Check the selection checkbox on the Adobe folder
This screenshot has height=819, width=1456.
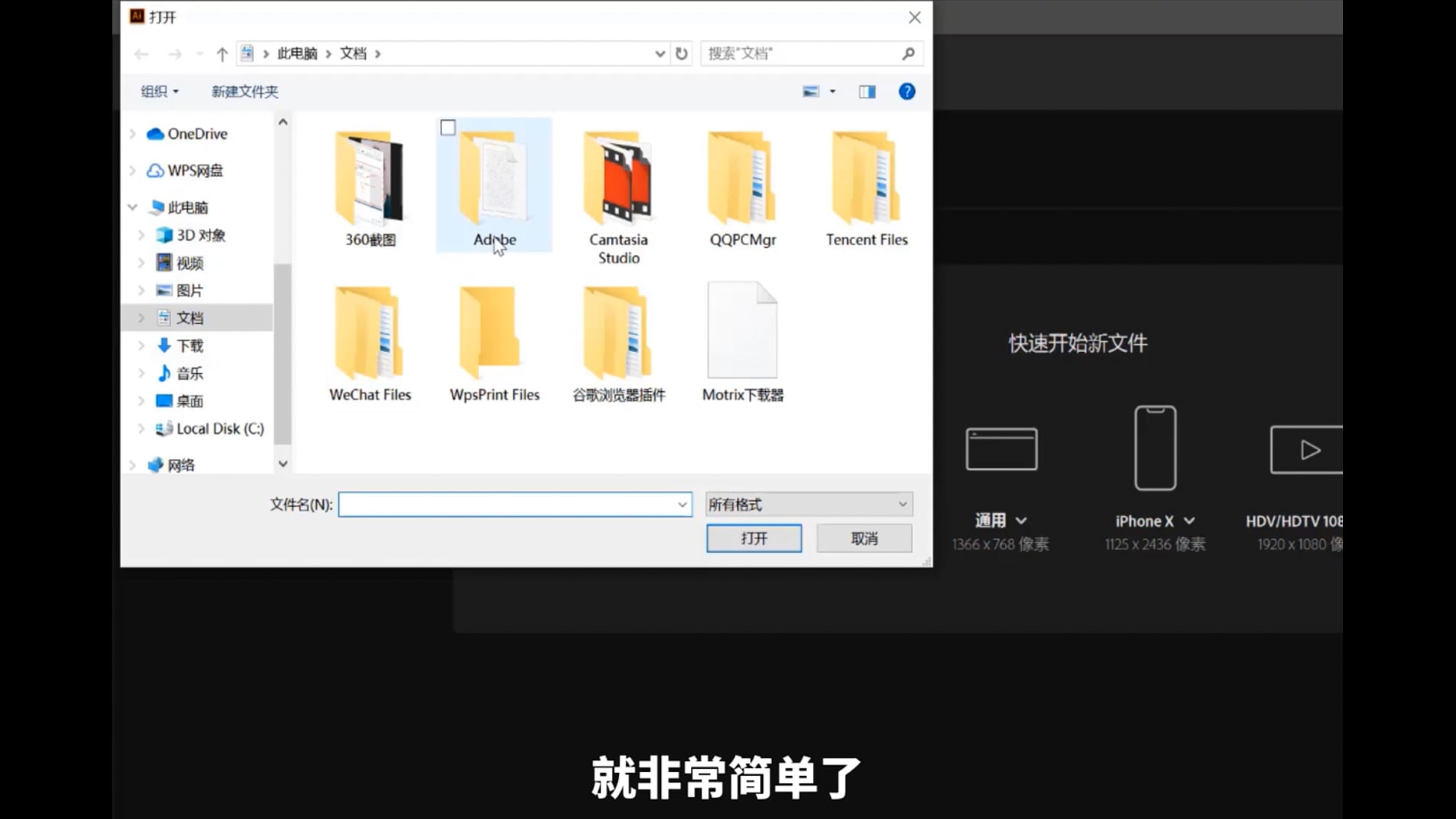pyautogui.click(x=447, y=127)
